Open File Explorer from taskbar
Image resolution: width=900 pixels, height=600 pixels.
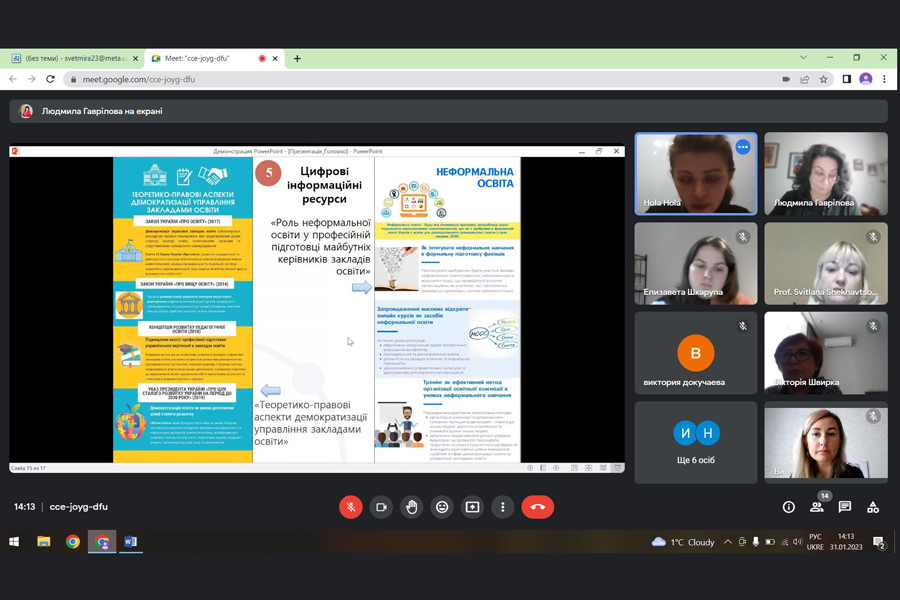(44, 541)
